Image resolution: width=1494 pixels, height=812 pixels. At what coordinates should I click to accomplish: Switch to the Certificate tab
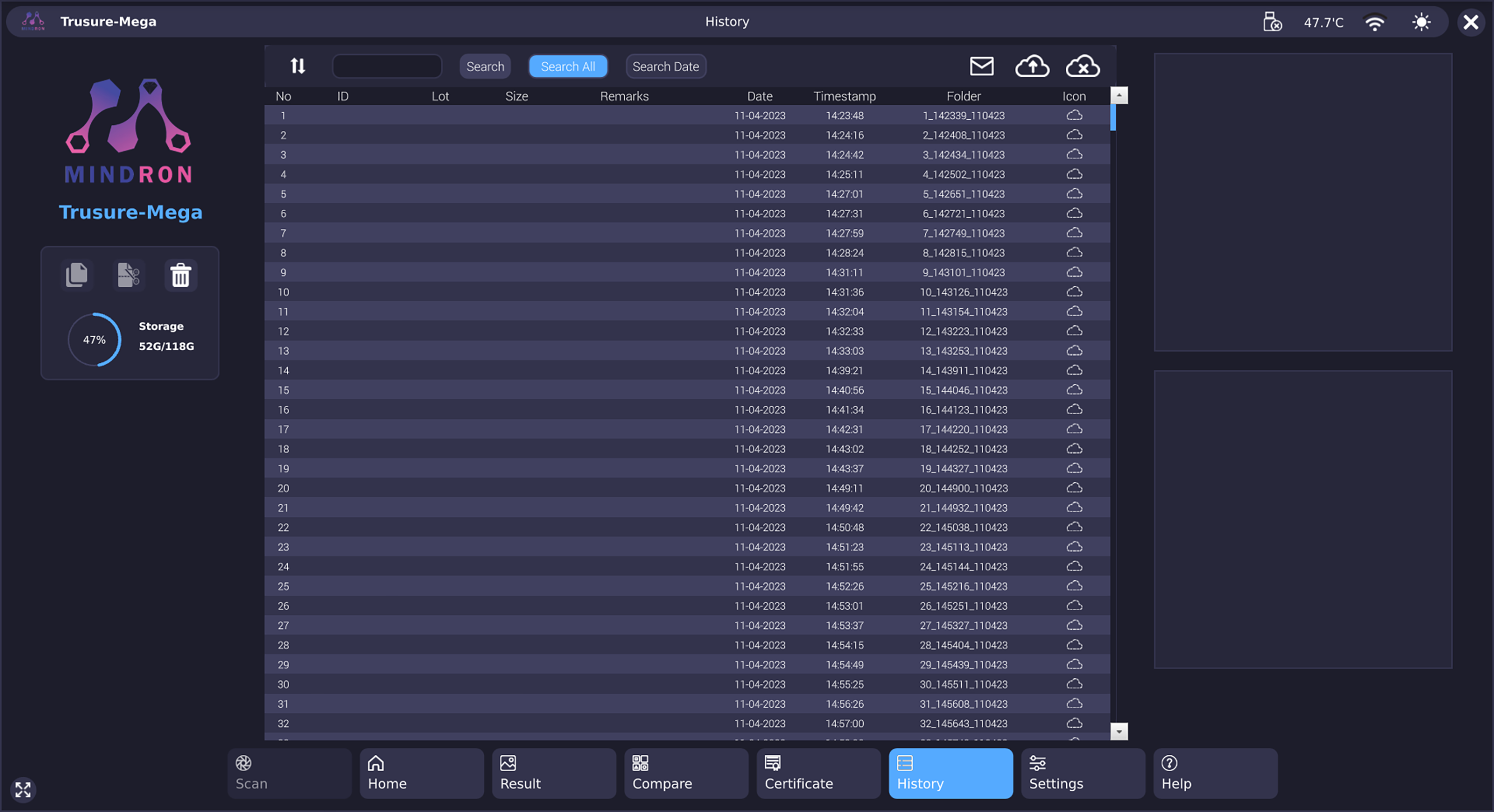pos(818,773)
